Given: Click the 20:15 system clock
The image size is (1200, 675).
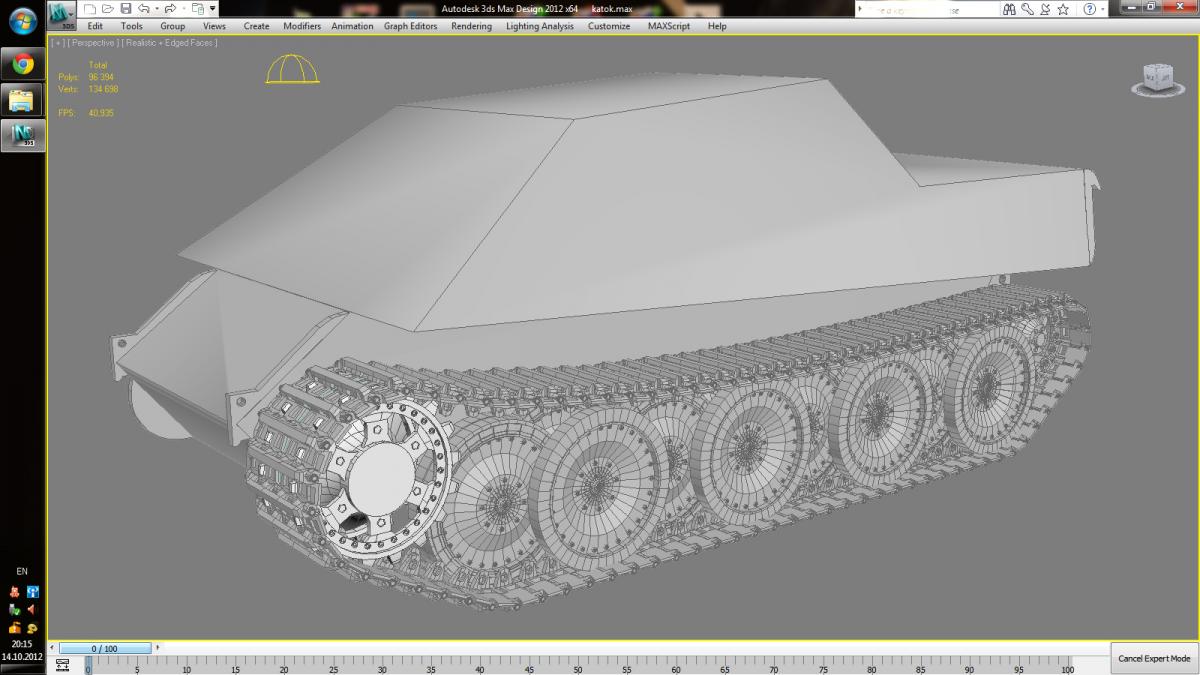Looking at the screenshot, I should coord(22,644).
